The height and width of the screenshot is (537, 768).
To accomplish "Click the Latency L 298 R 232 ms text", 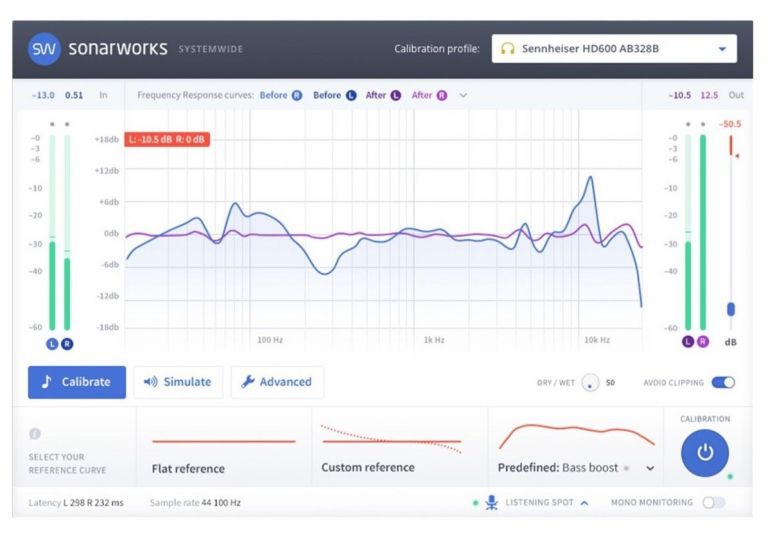I will (x=76, y=503).
